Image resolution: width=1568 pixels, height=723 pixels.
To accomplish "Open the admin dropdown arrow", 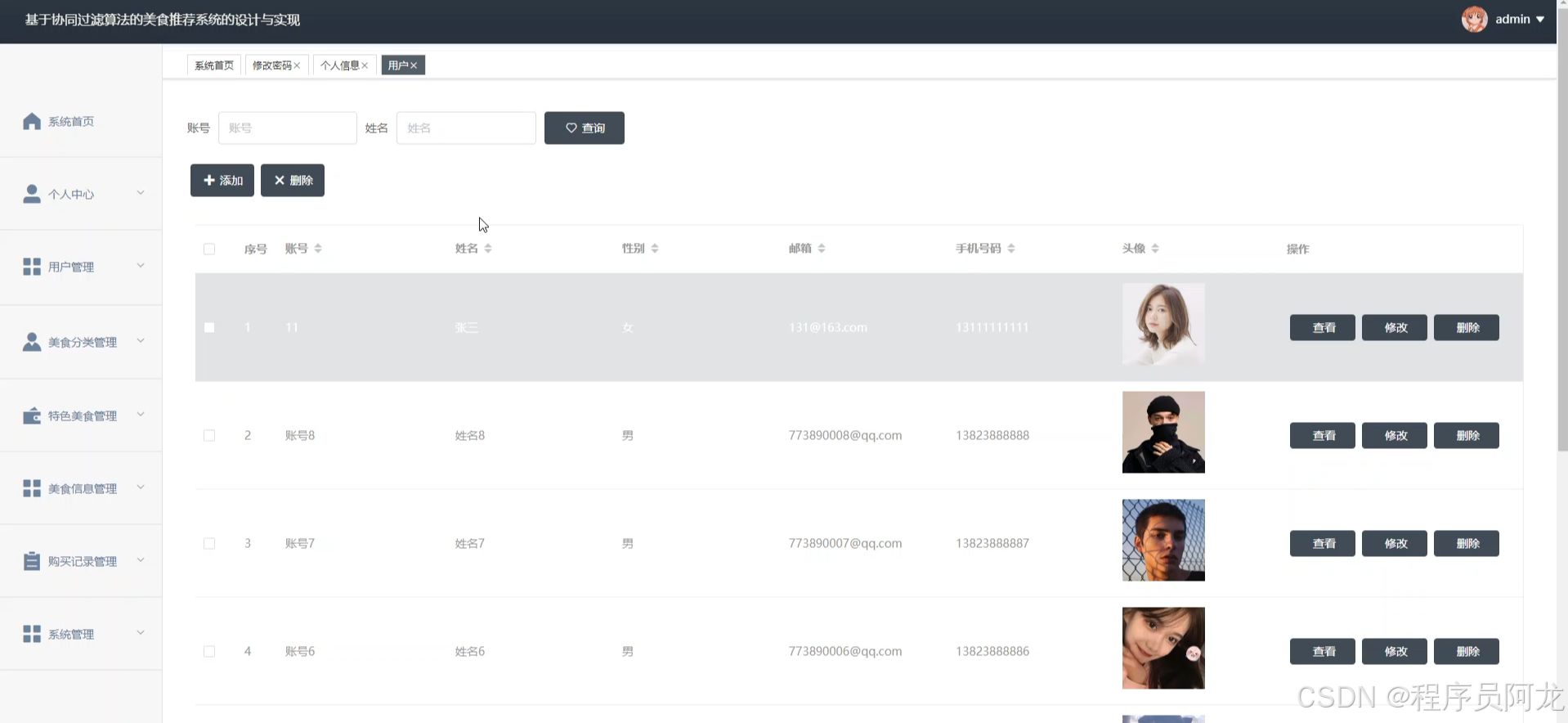I will point(1540,20).
